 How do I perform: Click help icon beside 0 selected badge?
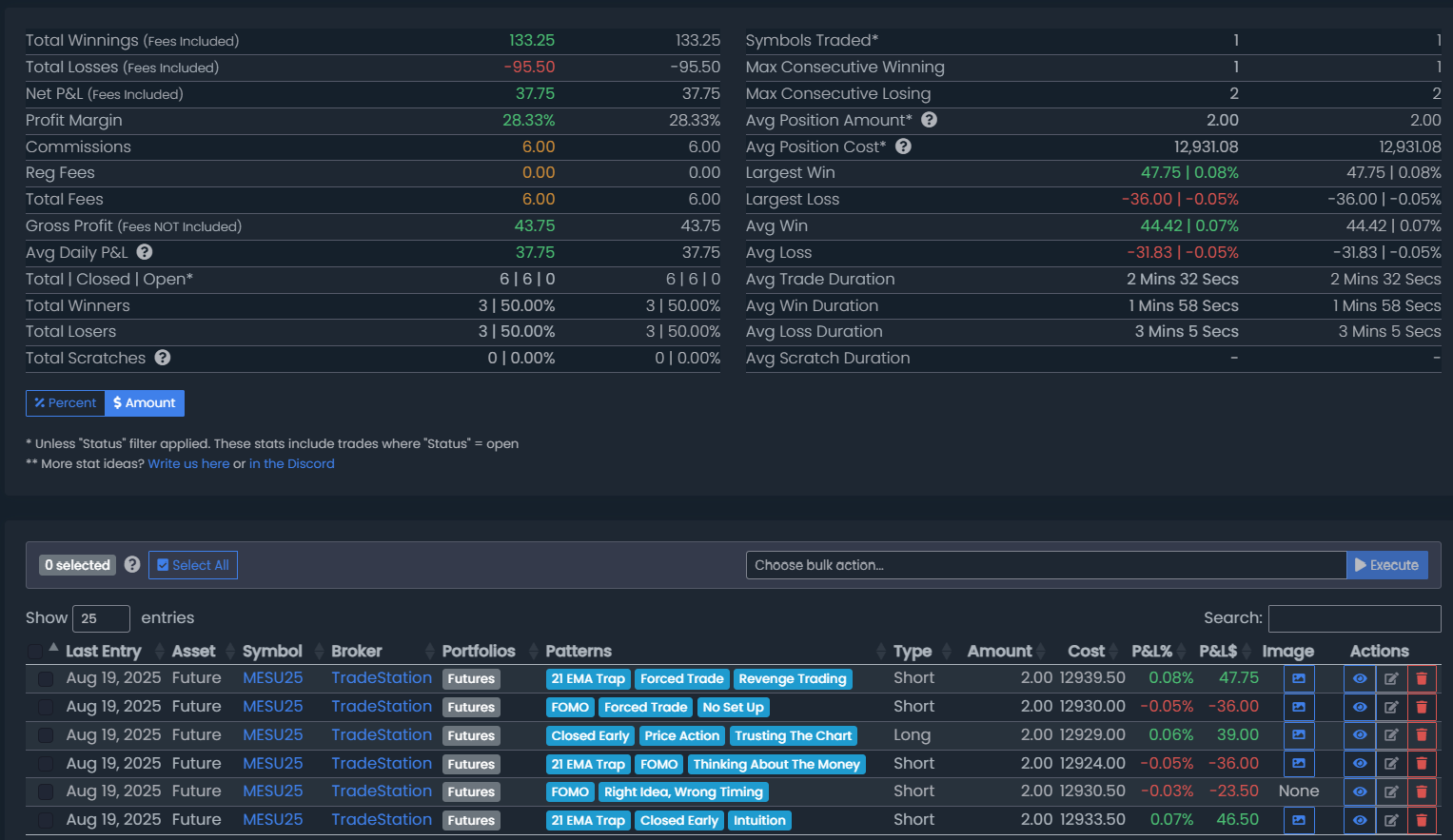point(132,564)
